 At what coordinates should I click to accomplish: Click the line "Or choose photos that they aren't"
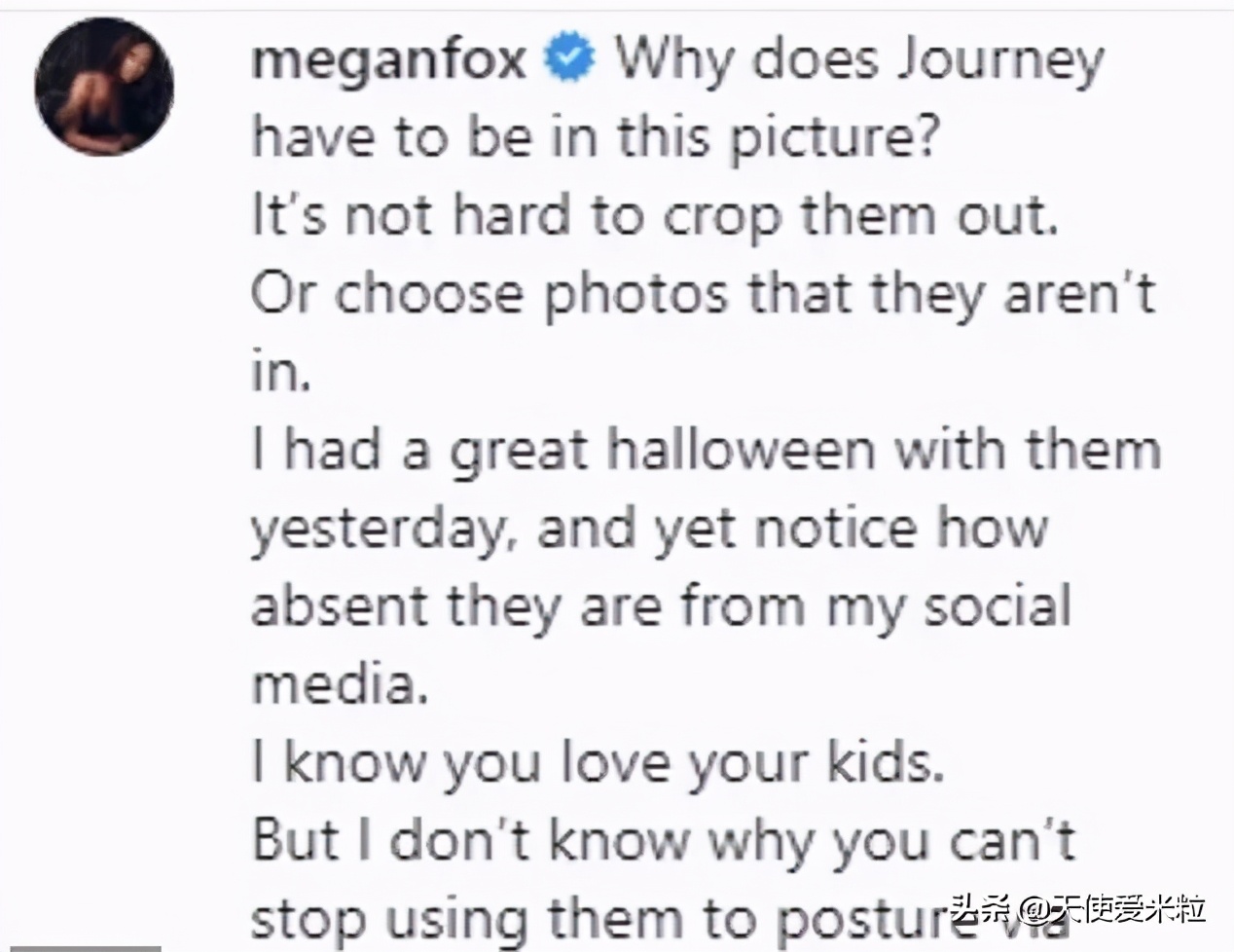pos(703,294)
